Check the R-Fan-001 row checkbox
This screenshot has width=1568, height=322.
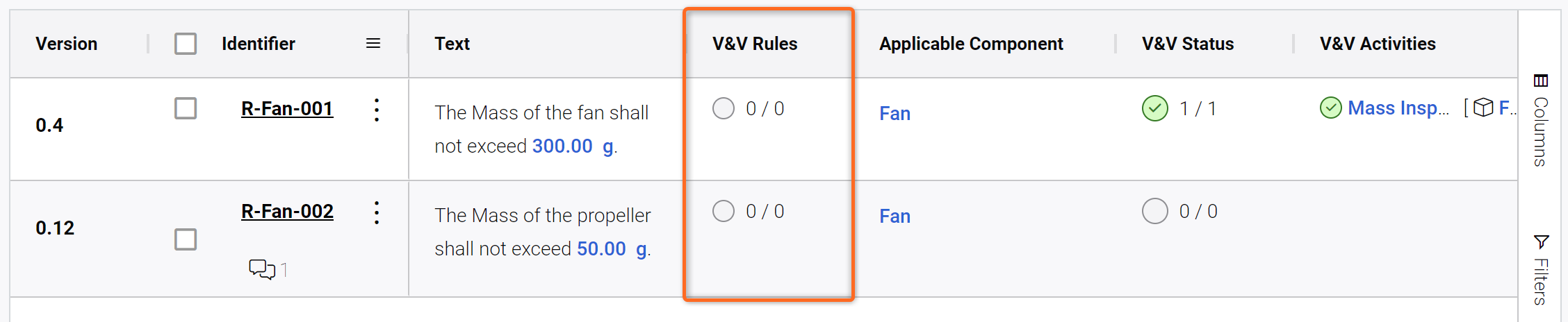pos(186,108)
